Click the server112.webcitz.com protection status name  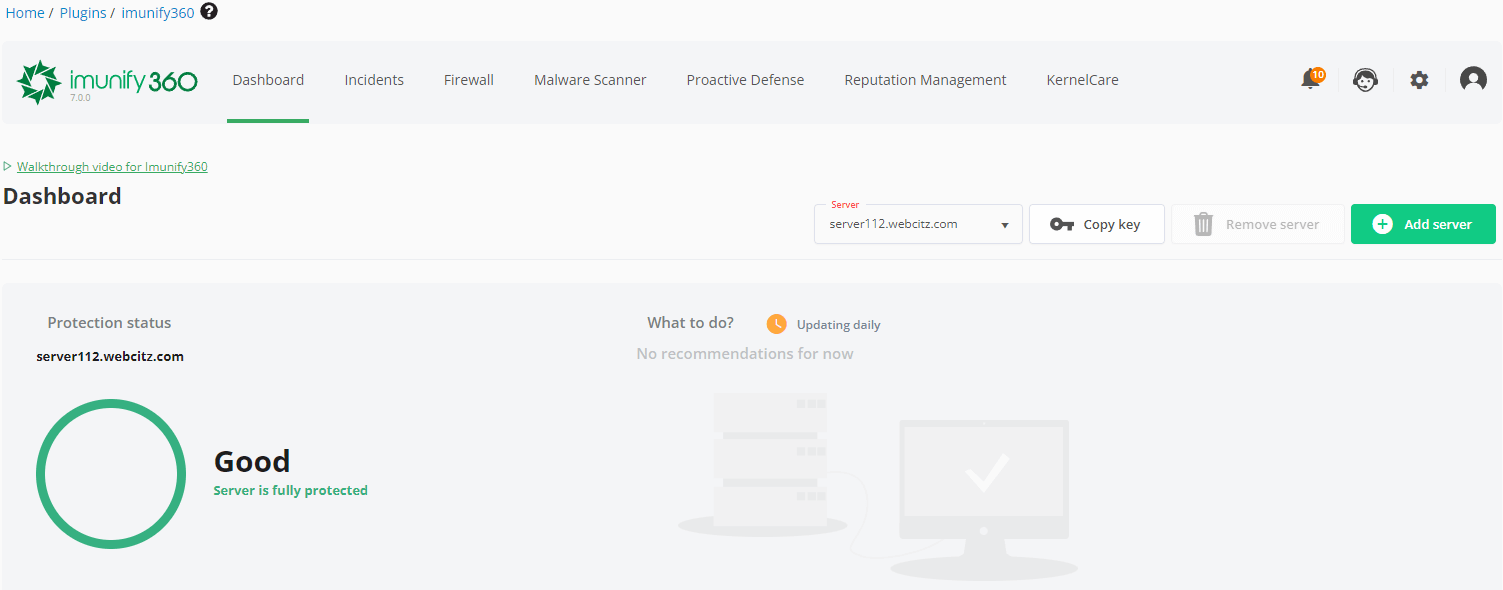pyautogui.click(x=110, y=356)
